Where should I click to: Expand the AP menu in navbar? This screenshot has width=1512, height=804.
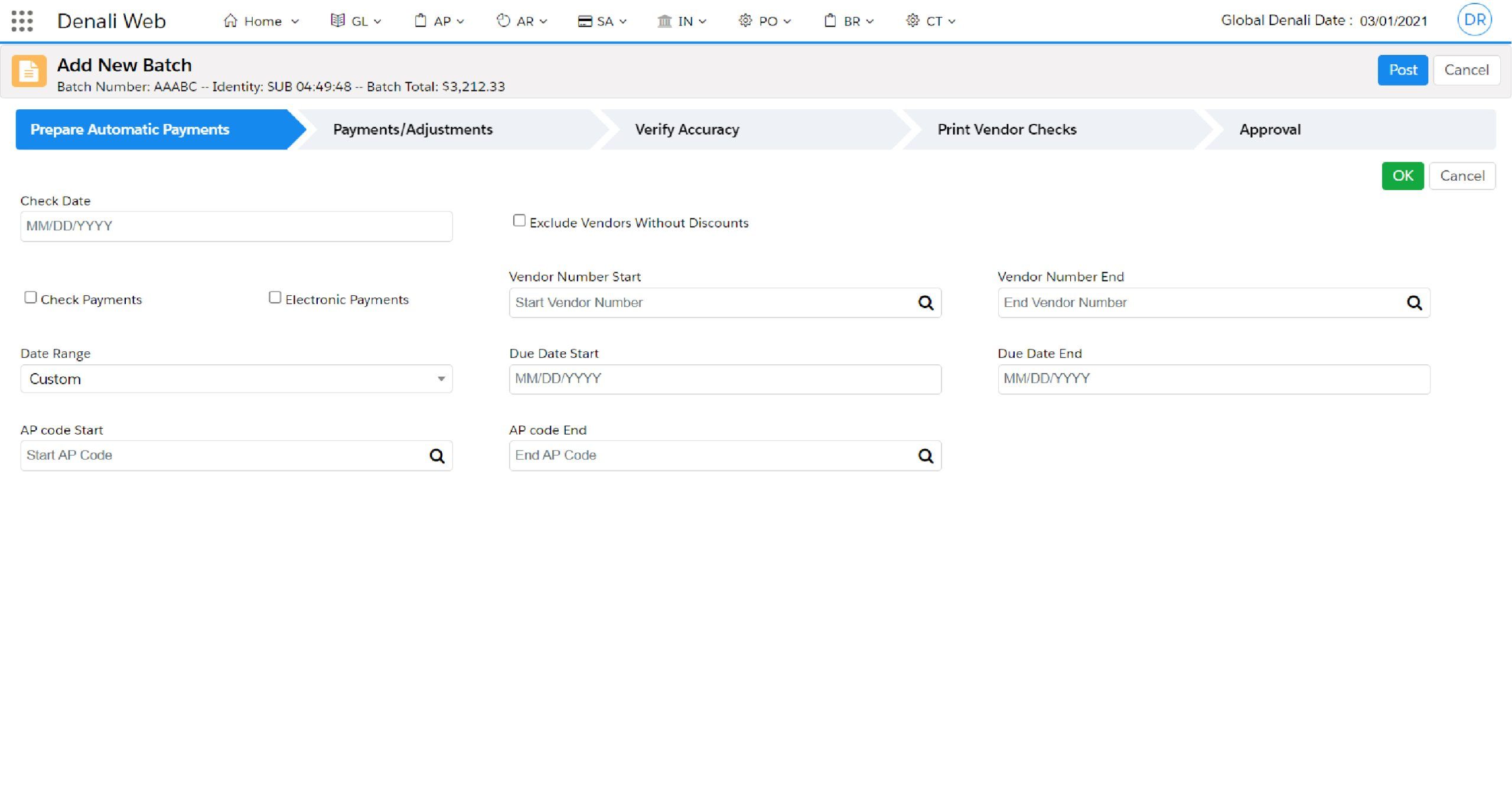[439, 21]
